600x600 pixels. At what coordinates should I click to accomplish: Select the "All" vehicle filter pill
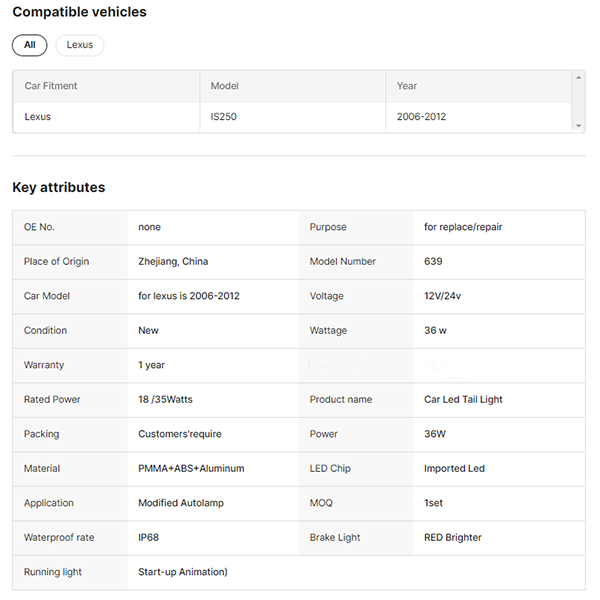click(29, 45)
